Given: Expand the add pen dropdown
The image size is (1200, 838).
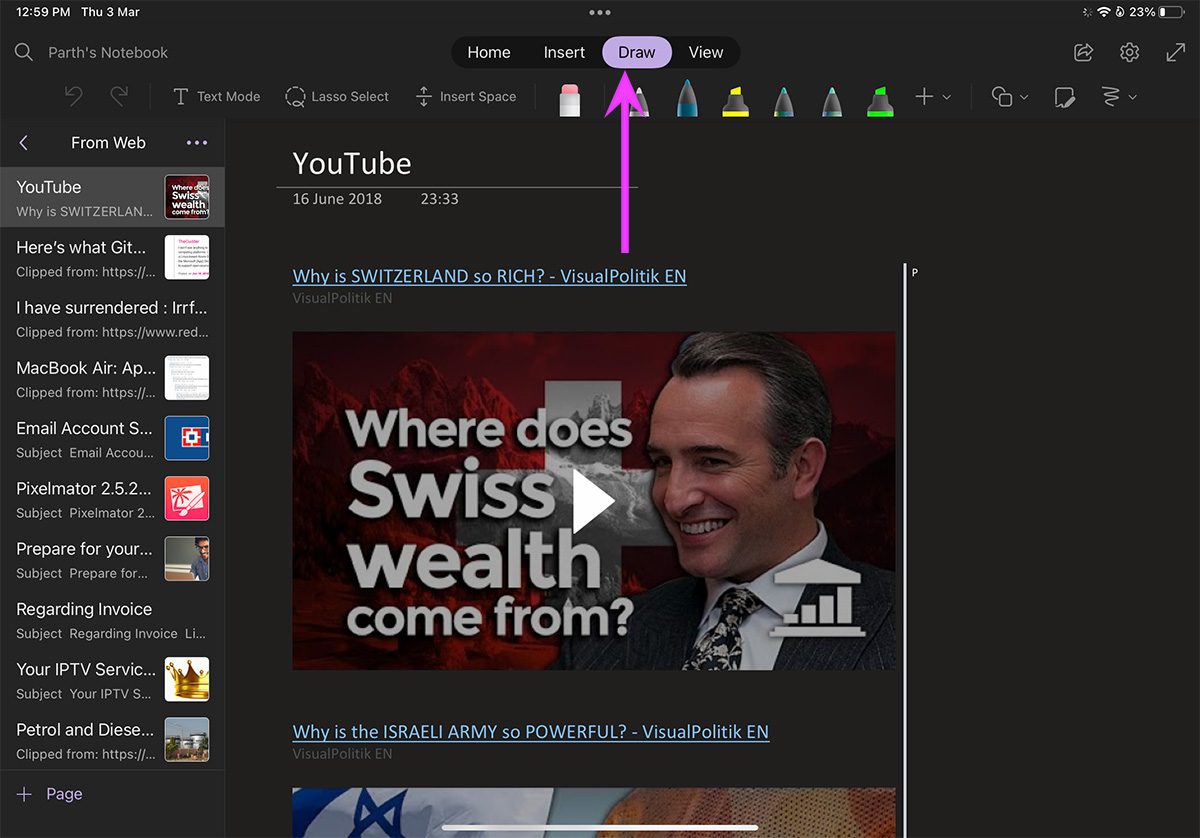Looking at the screenshot, I should 933,97.
